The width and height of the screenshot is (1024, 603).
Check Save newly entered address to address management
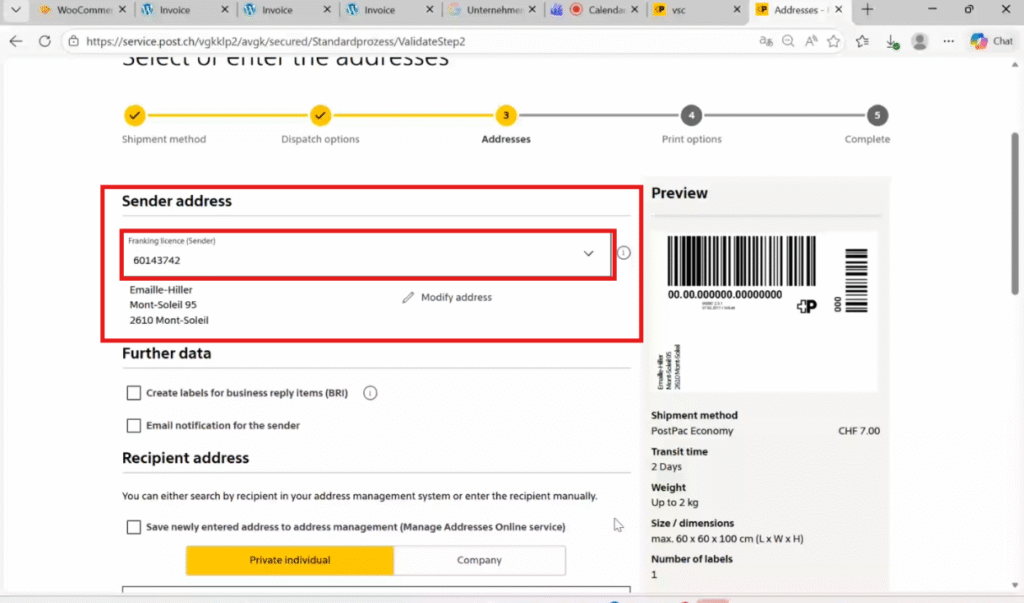134,527
